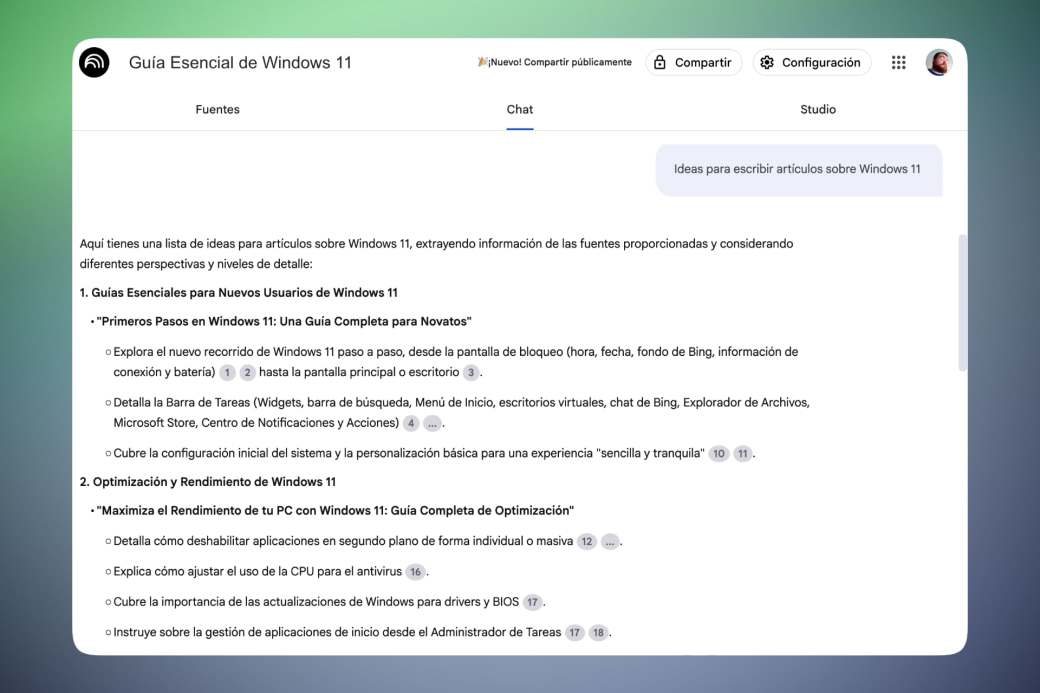The image size is (1040, 693).
Task: Open citation 4 after Centro de Notificaciones
Action: [x=411, y=423]
